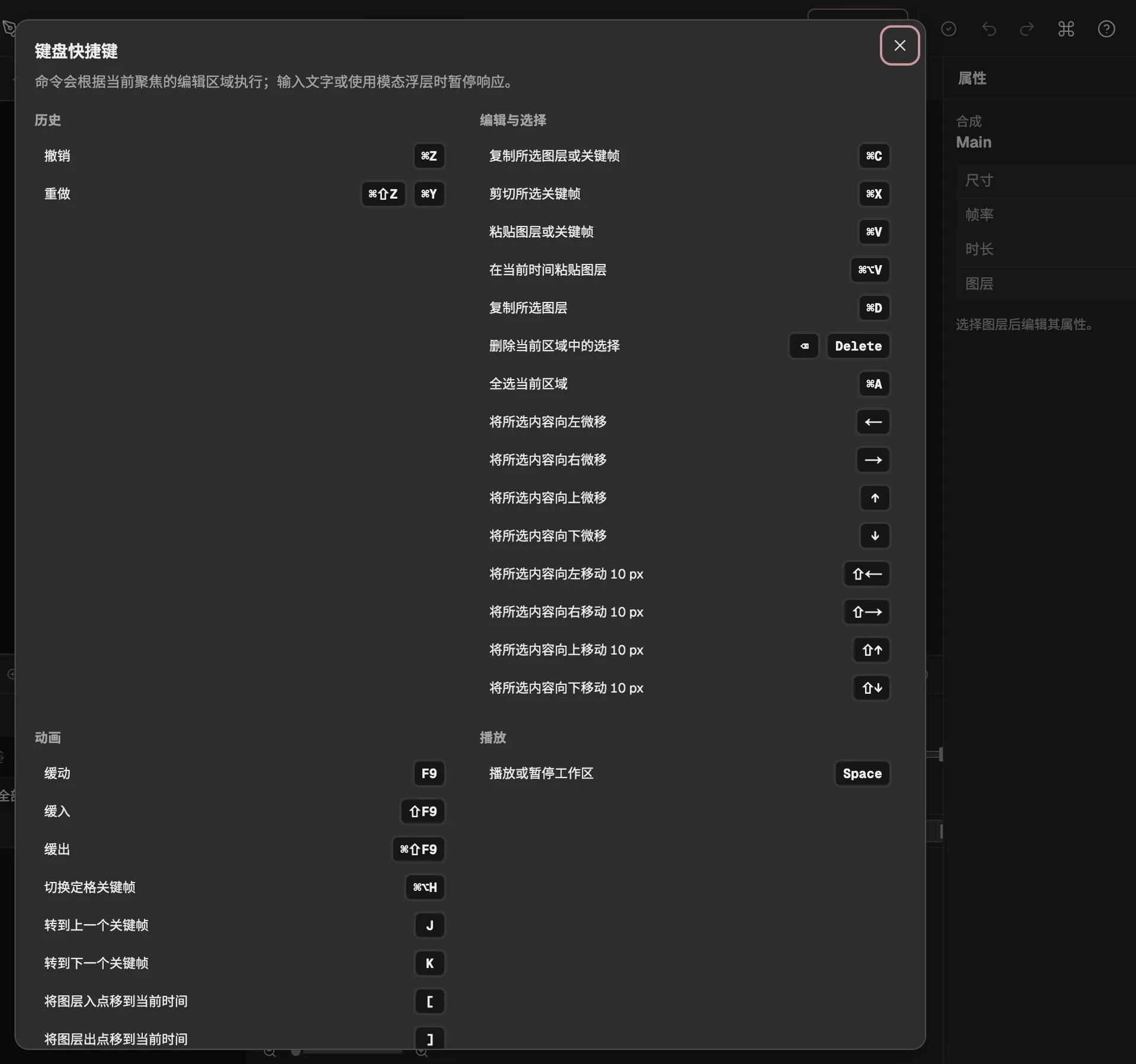Screen dimensions: 1136x1064
Task: Click the ⌘⇧Z key badge for 重做
Action: [x=383, y=194]
